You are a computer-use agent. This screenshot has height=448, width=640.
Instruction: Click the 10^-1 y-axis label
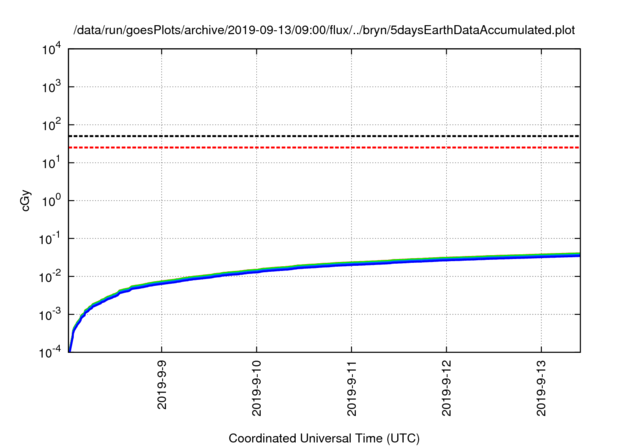(x=50, y=239)
